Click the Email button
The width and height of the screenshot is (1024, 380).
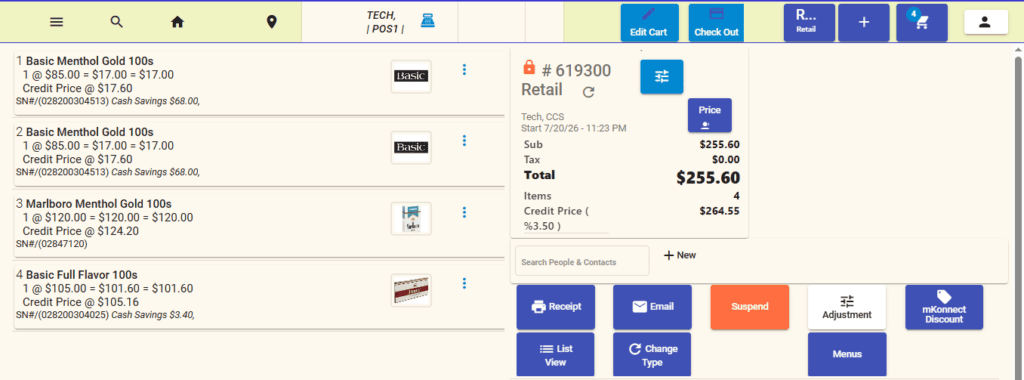(652, 307)
